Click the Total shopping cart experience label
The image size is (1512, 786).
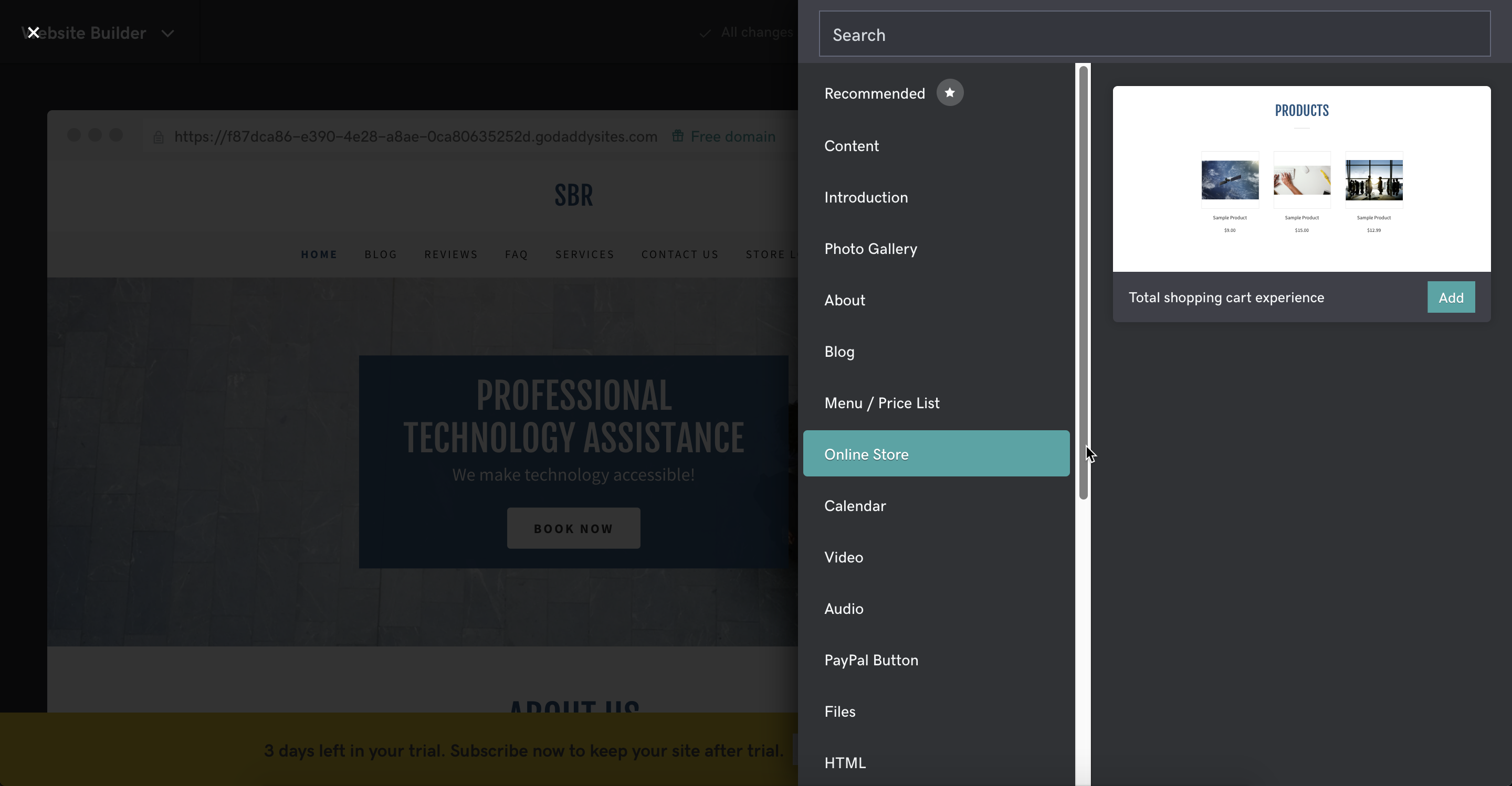pyautogui.click(x=1226, y=298)
